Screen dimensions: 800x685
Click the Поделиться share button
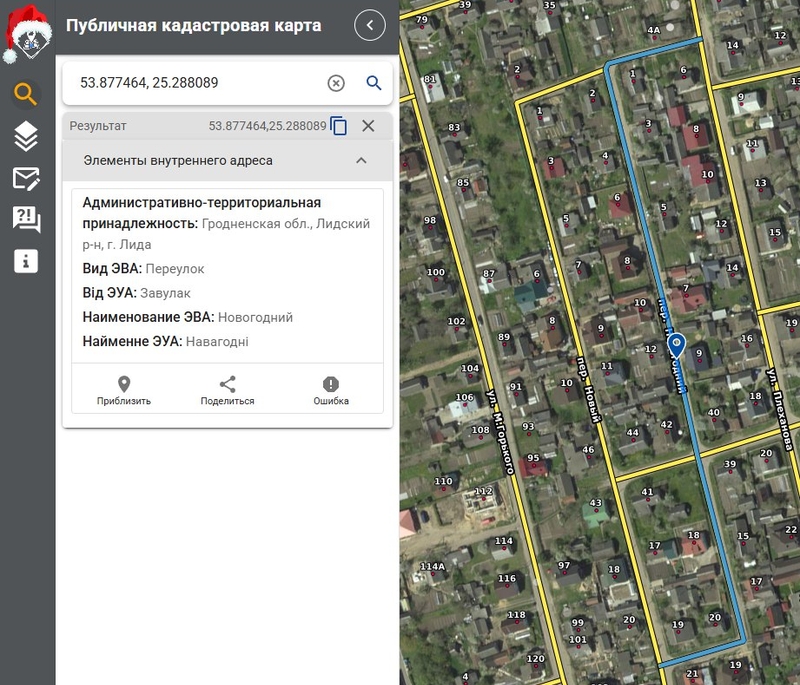click(x=227, y=391)
